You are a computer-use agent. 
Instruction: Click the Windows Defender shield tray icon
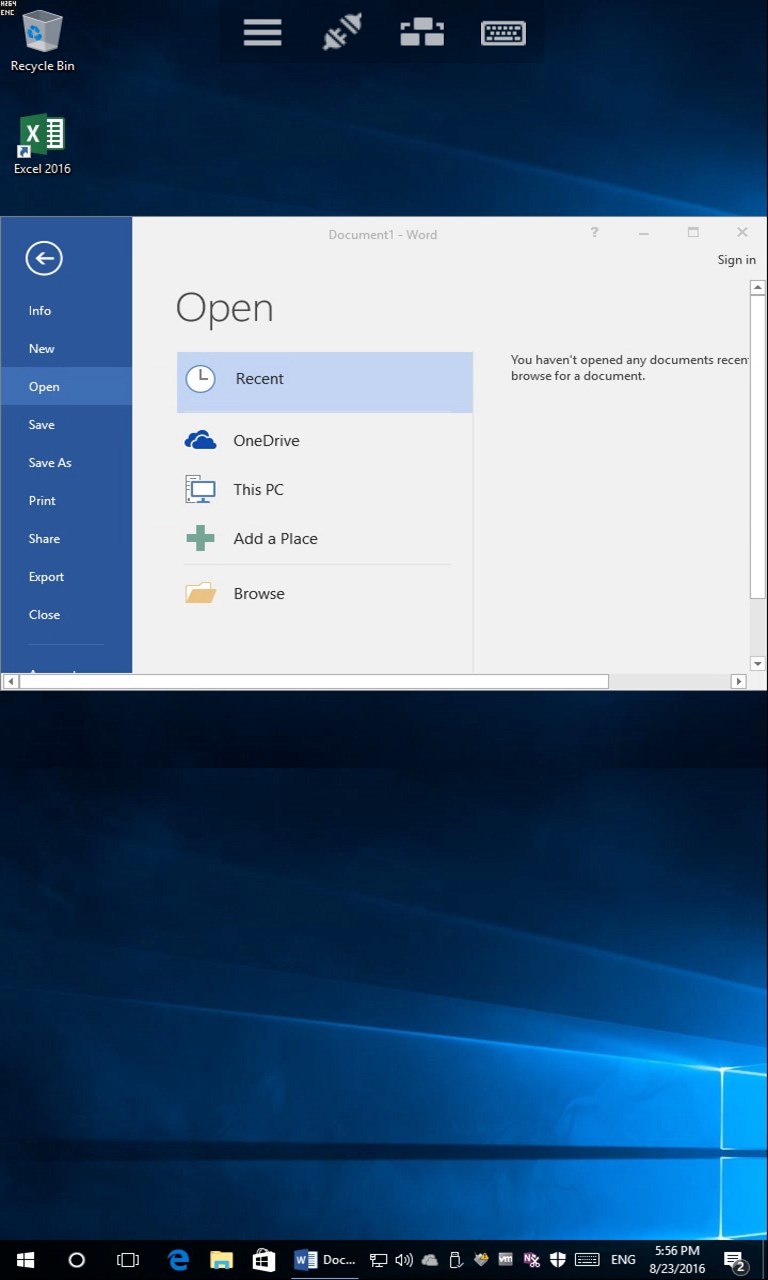click(558, 1260)
